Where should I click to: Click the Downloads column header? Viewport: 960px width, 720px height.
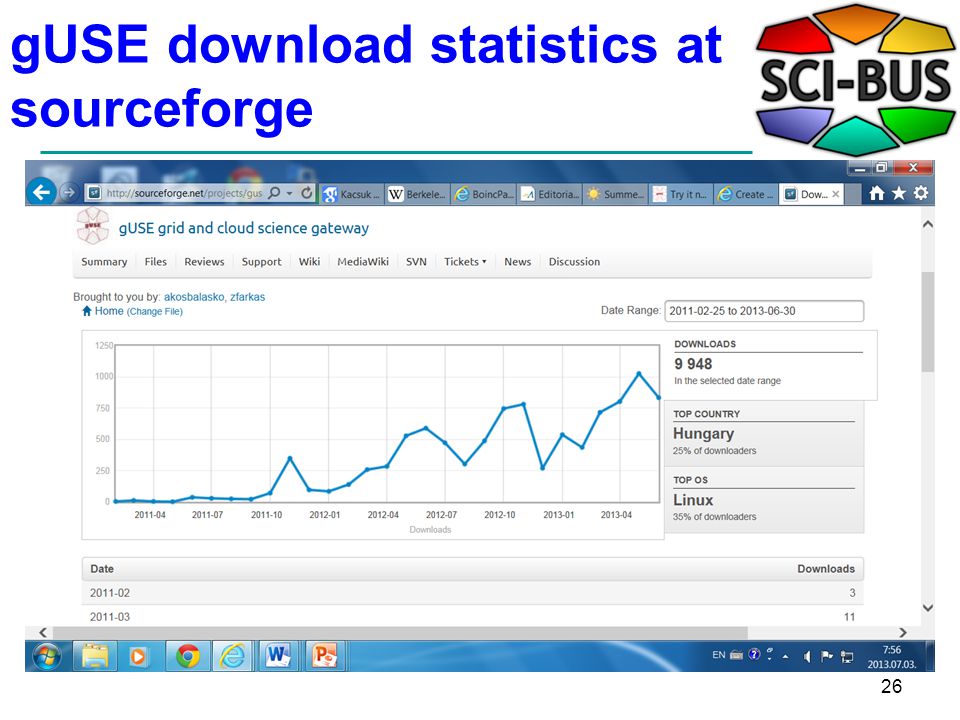point(825,569)
